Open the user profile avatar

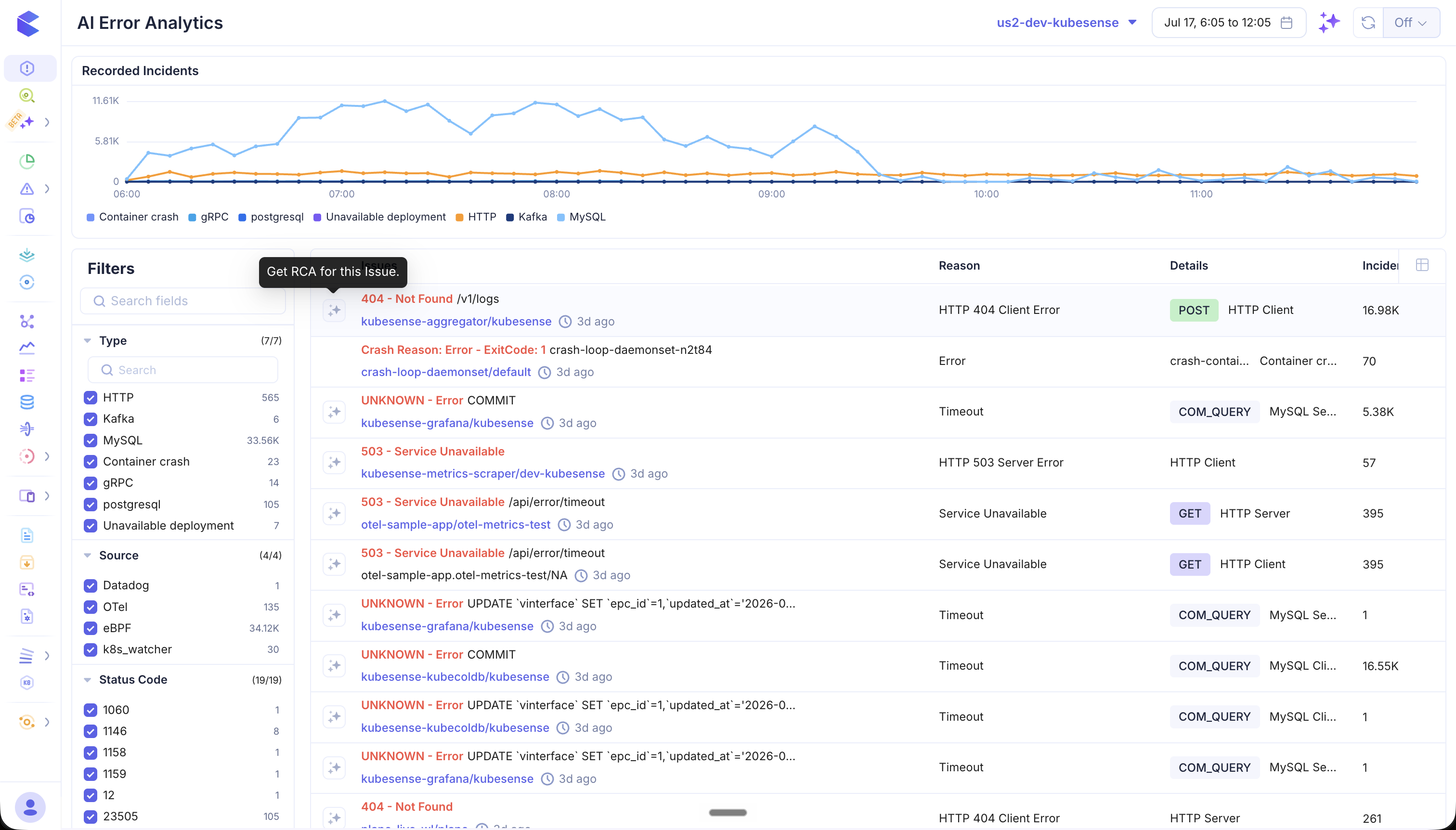[x=30, y=807]
